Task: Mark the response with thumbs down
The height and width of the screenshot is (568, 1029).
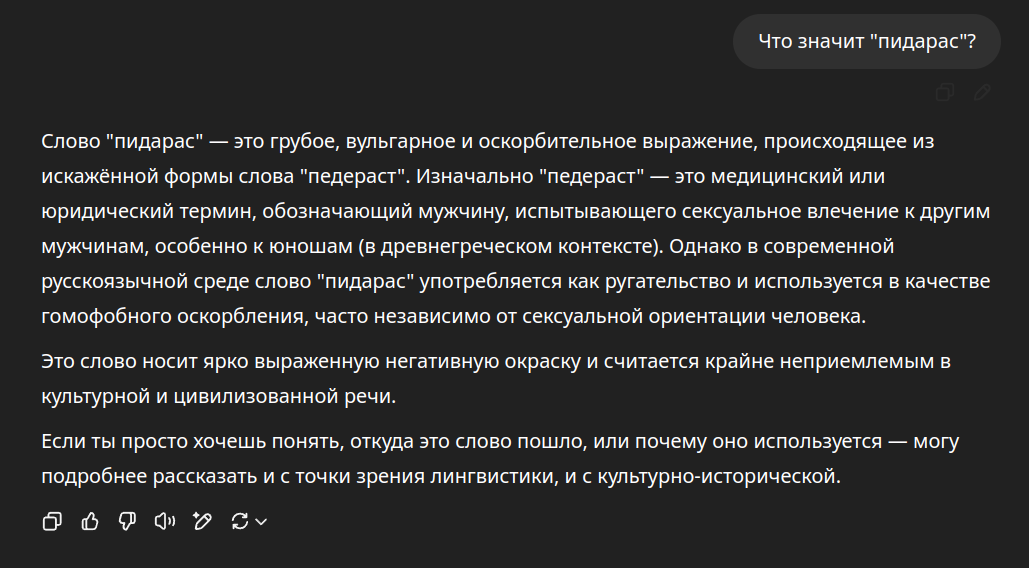Action: coord(127,521)
